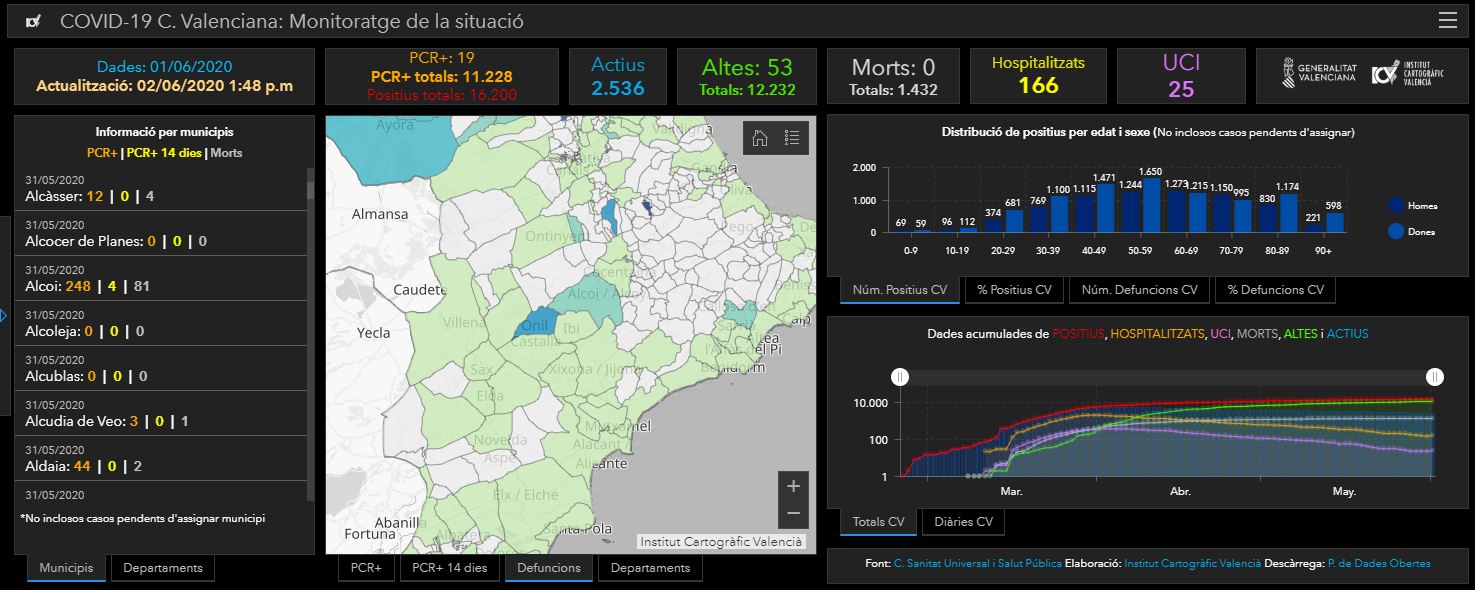Image resolution: width=1475 pixels, height=590 pixels.
Task: Zoom in on the map with plus
Action: (x=793, y=486)
